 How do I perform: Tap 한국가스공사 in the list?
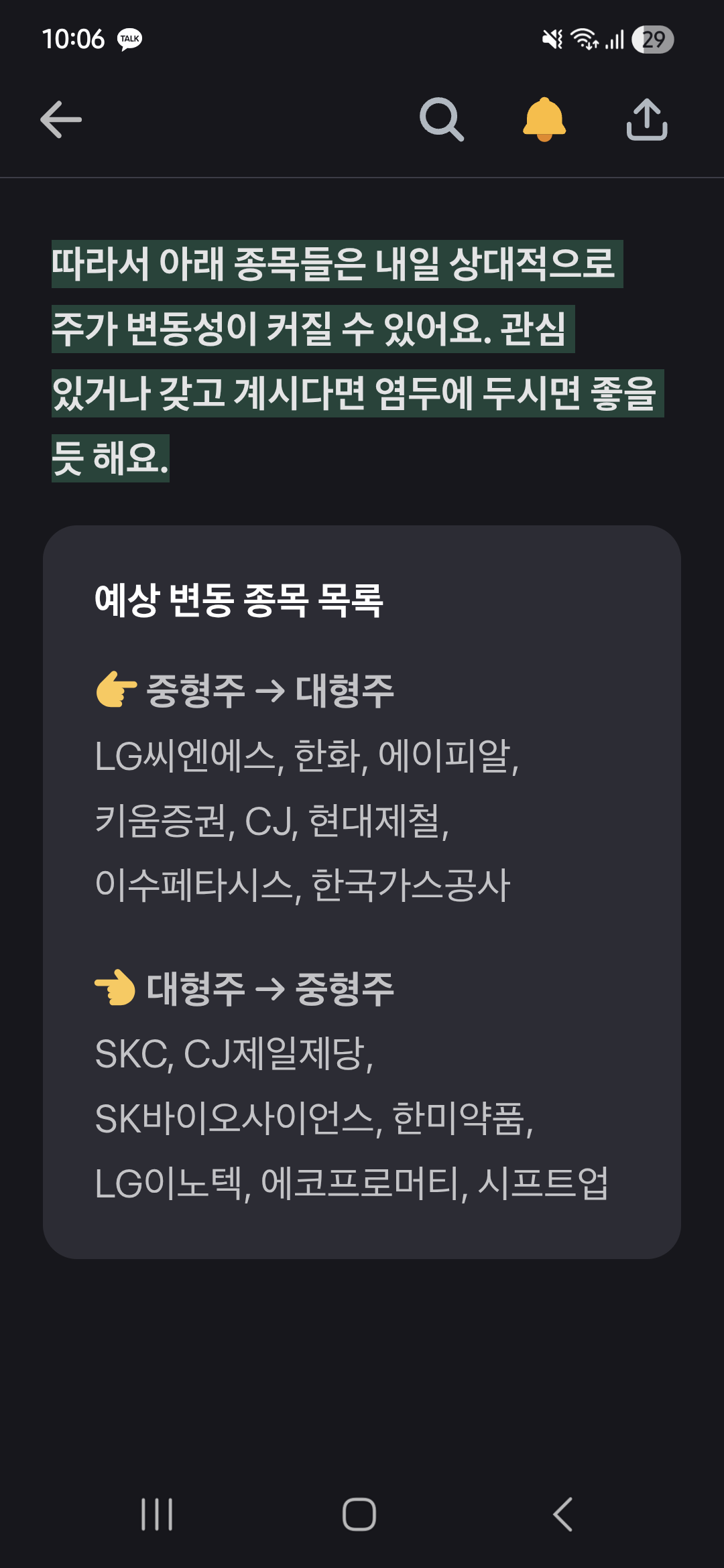tap(410, 885)
